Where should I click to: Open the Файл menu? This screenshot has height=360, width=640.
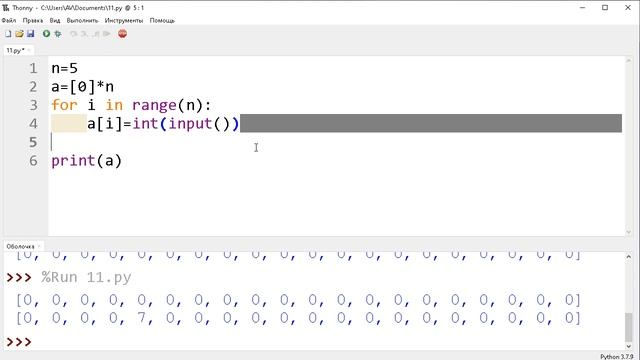click(x=9, y=20)
